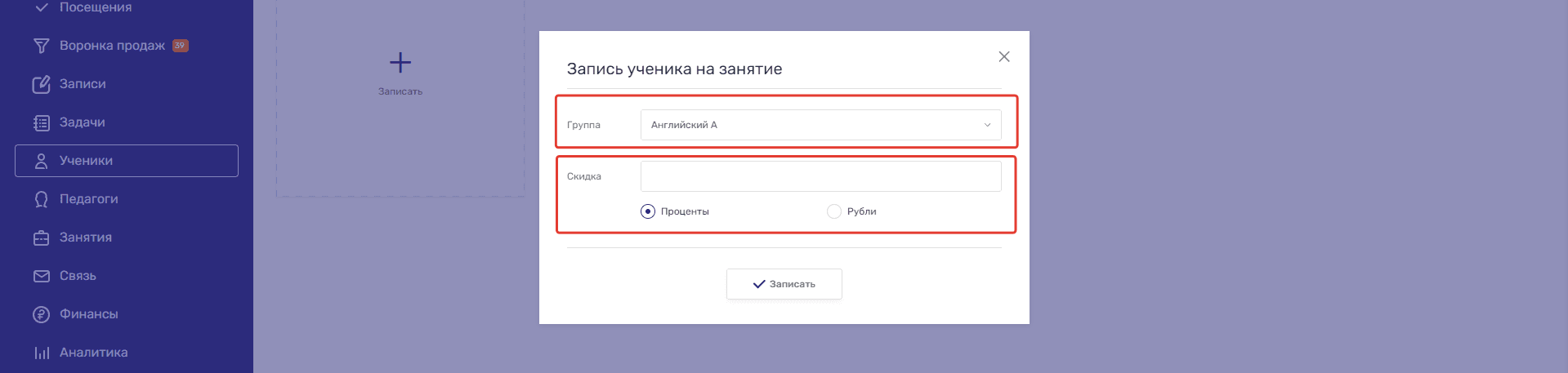The image size is (1568, 373).
Task: Click the envelope icon beside Связь
Action: point(41,276)
